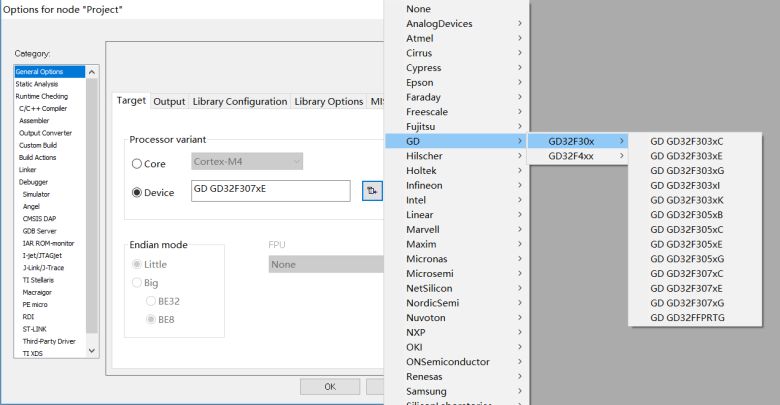This screenshot has width=780, height=405.
Task: Select Static Analysis category
Action: (x=49, y=84)
